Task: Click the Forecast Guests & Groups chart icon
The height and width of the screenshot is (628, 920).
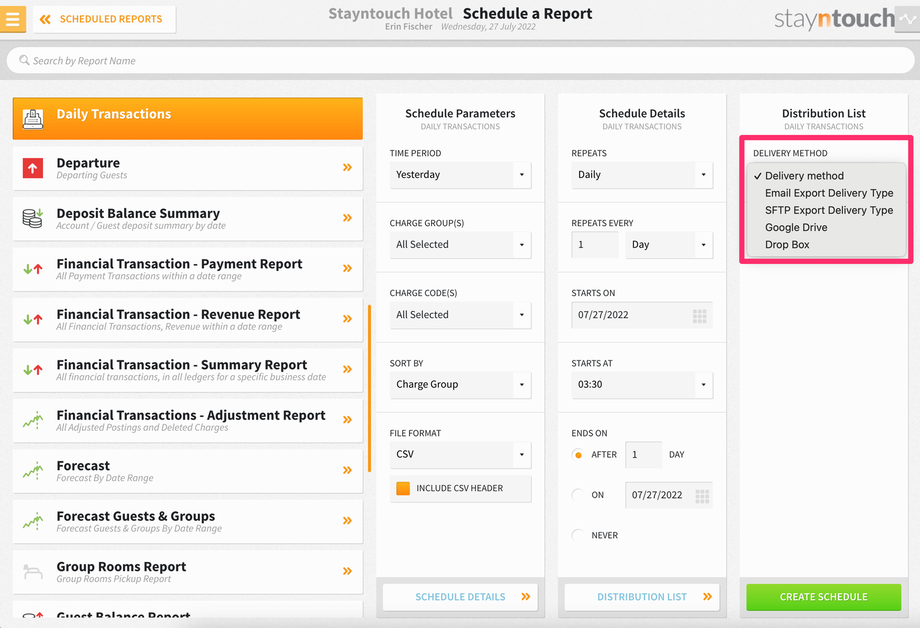Action: click(x=33, y=521)
